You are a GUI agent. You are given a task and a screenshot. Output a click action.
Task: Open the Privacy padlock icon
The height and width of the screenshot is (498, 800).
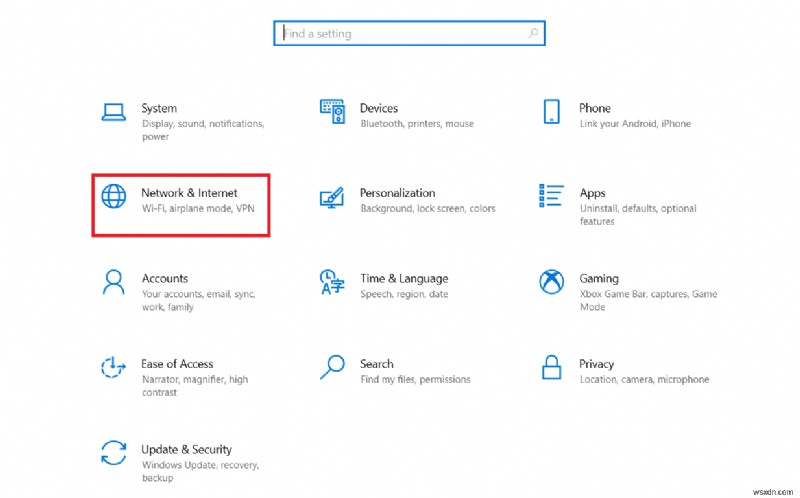pyautogui.click(x=551, y=366)
